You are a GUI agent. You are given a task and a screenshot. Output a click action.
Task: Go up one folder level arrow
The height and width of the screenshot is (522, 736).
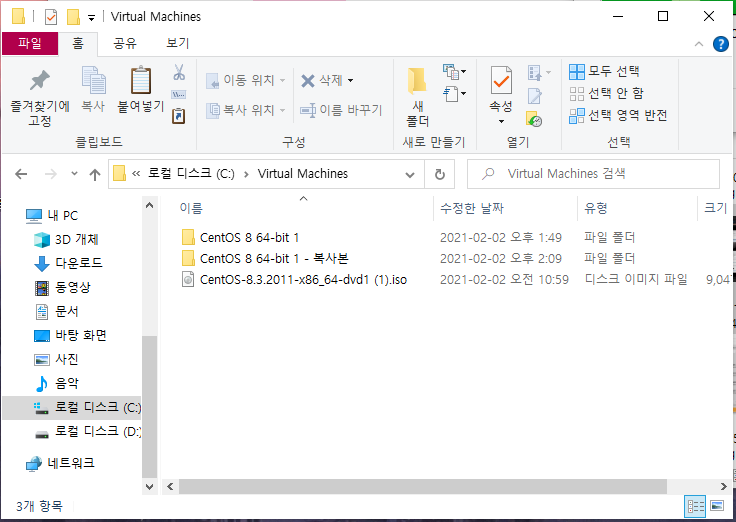pyautogui.click(x=95, y=175)
